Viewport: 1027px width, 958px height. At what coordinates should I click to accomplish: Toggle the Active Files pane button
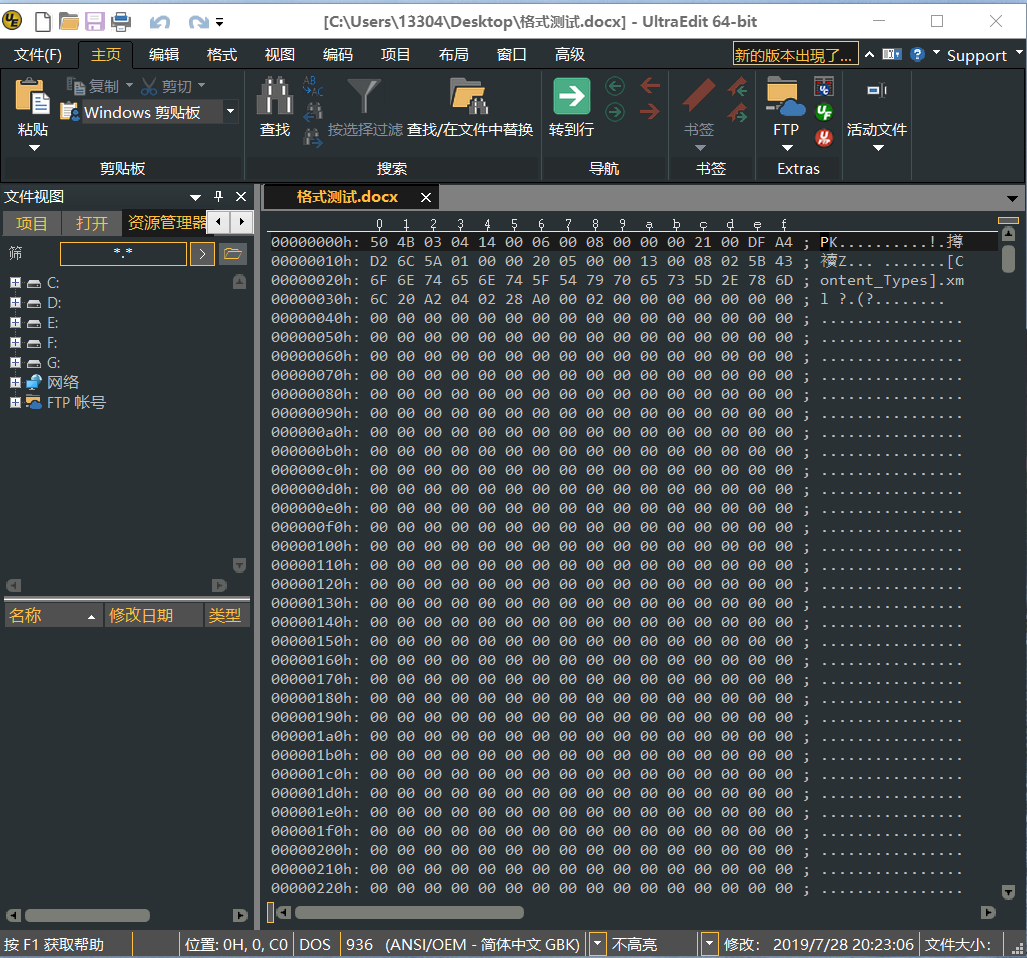click(x=876, y=90)
